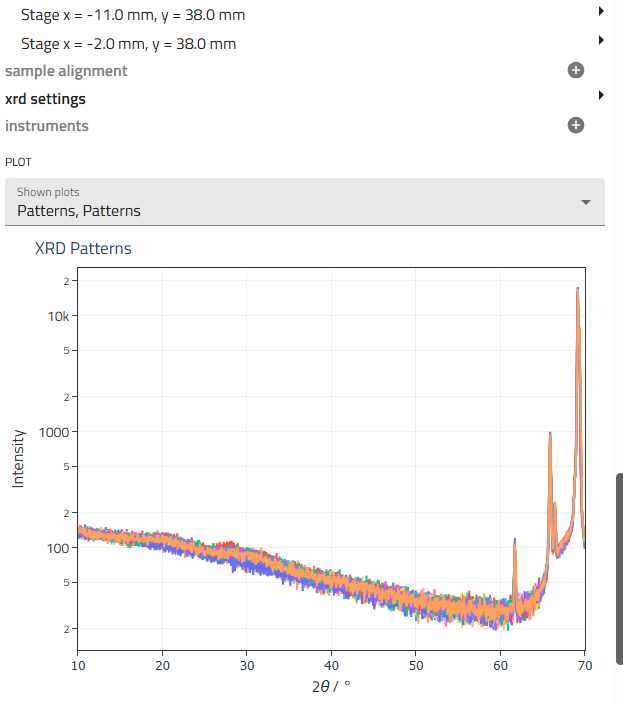Expand the xrd settings section arrow

click(600, 95)
